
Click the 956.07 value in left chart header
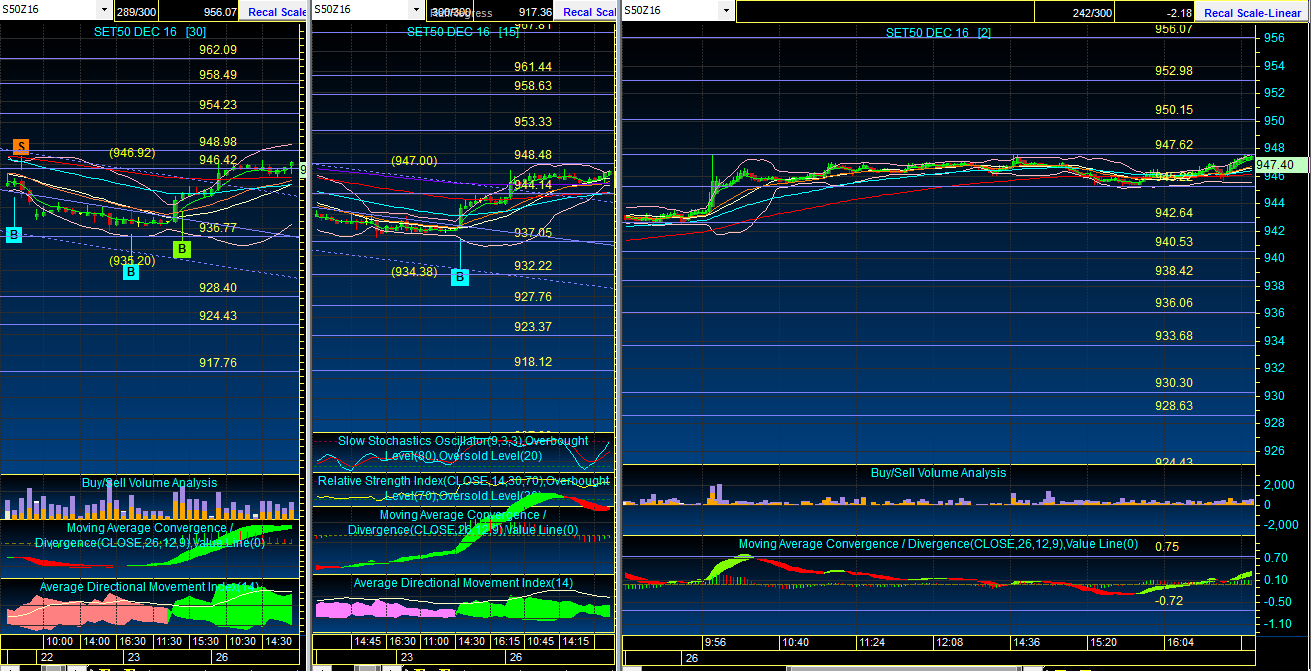coord(220,12)
